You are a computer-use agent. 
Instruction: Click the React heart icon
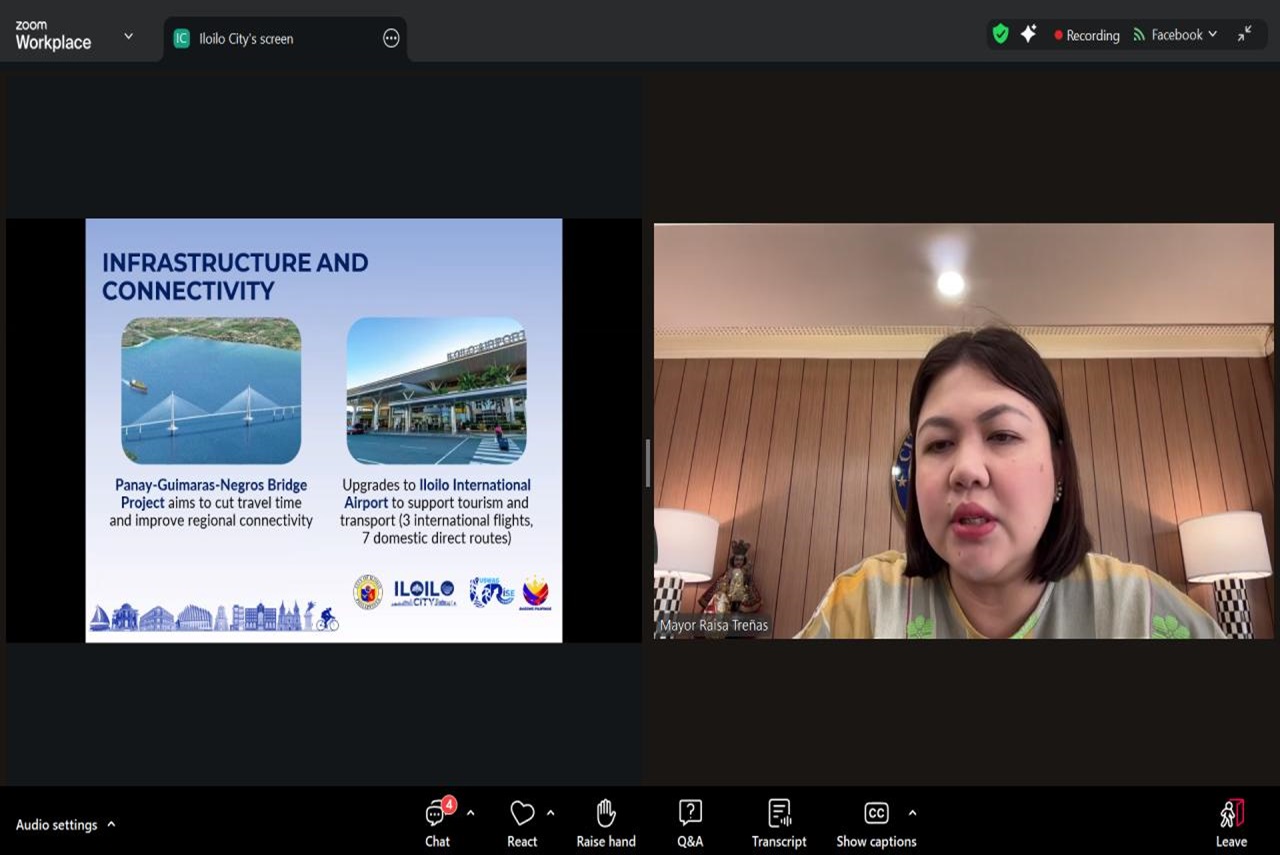pyautogui.click(x=522, y=814)
